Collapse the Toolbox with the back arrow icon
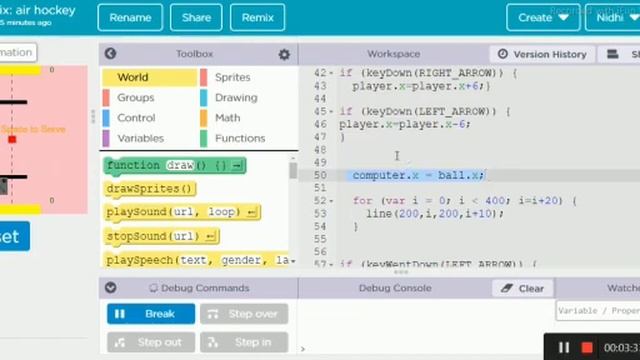 pyautogui.click(x=110, y=53)
